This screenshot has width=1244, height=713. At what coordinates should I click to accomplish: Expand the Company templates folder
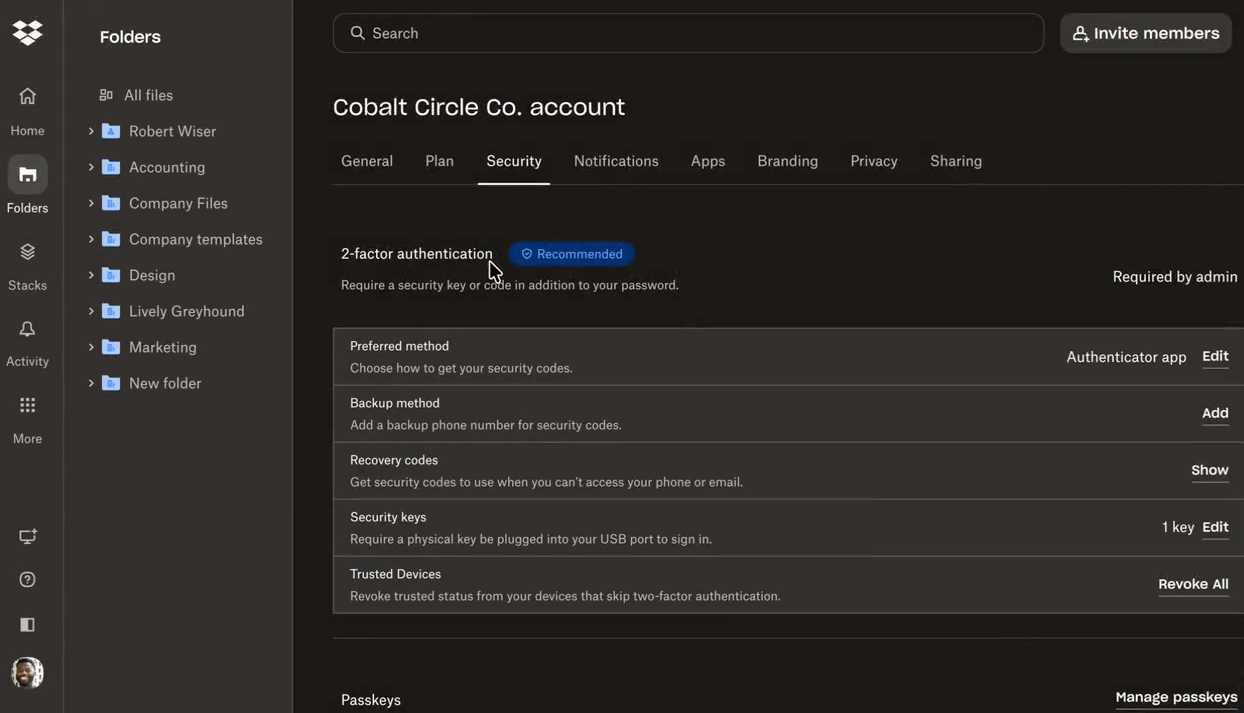[91, 239]
